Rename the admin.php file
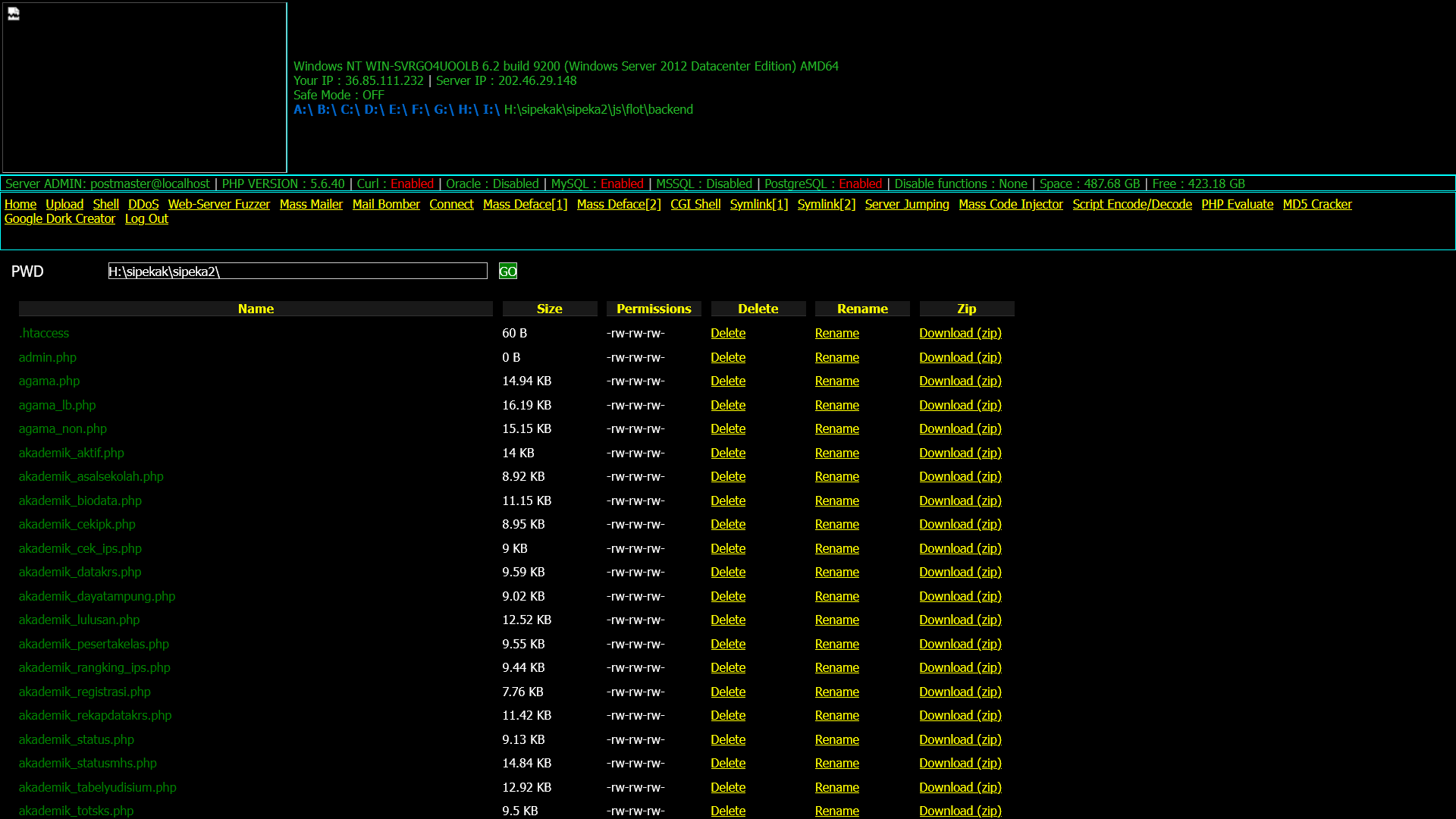1456x819 pixels. click(x=837, y=357)
